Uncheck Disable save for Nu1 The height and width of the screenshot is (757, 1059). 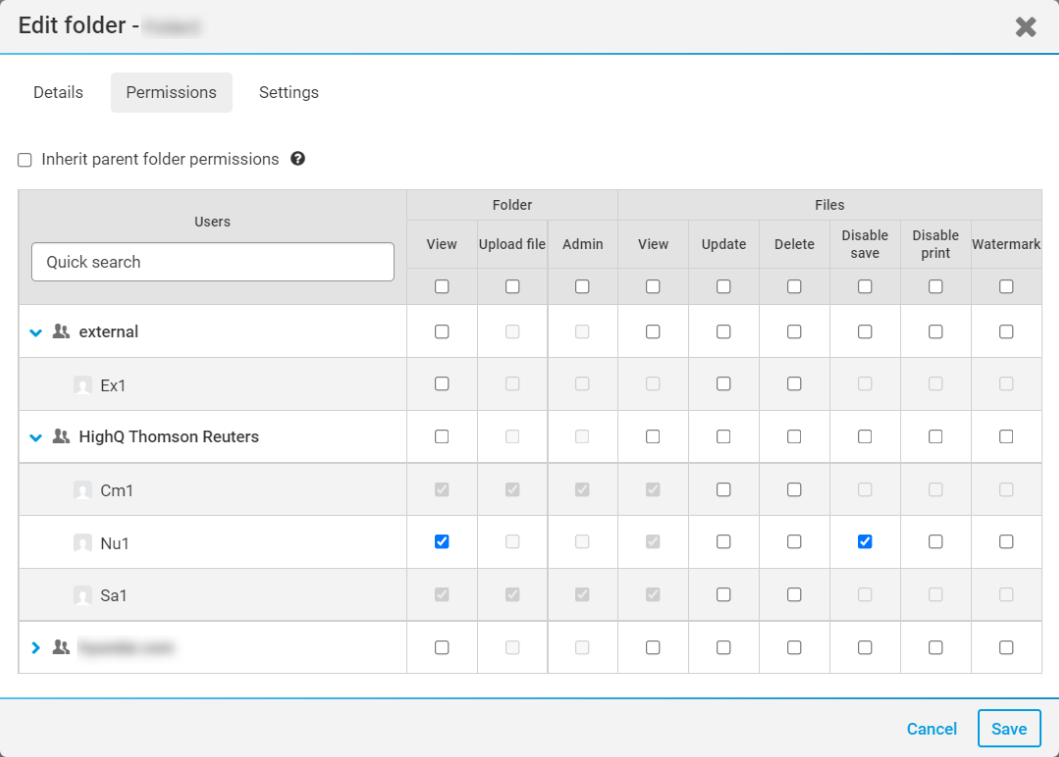click(865, 542)
